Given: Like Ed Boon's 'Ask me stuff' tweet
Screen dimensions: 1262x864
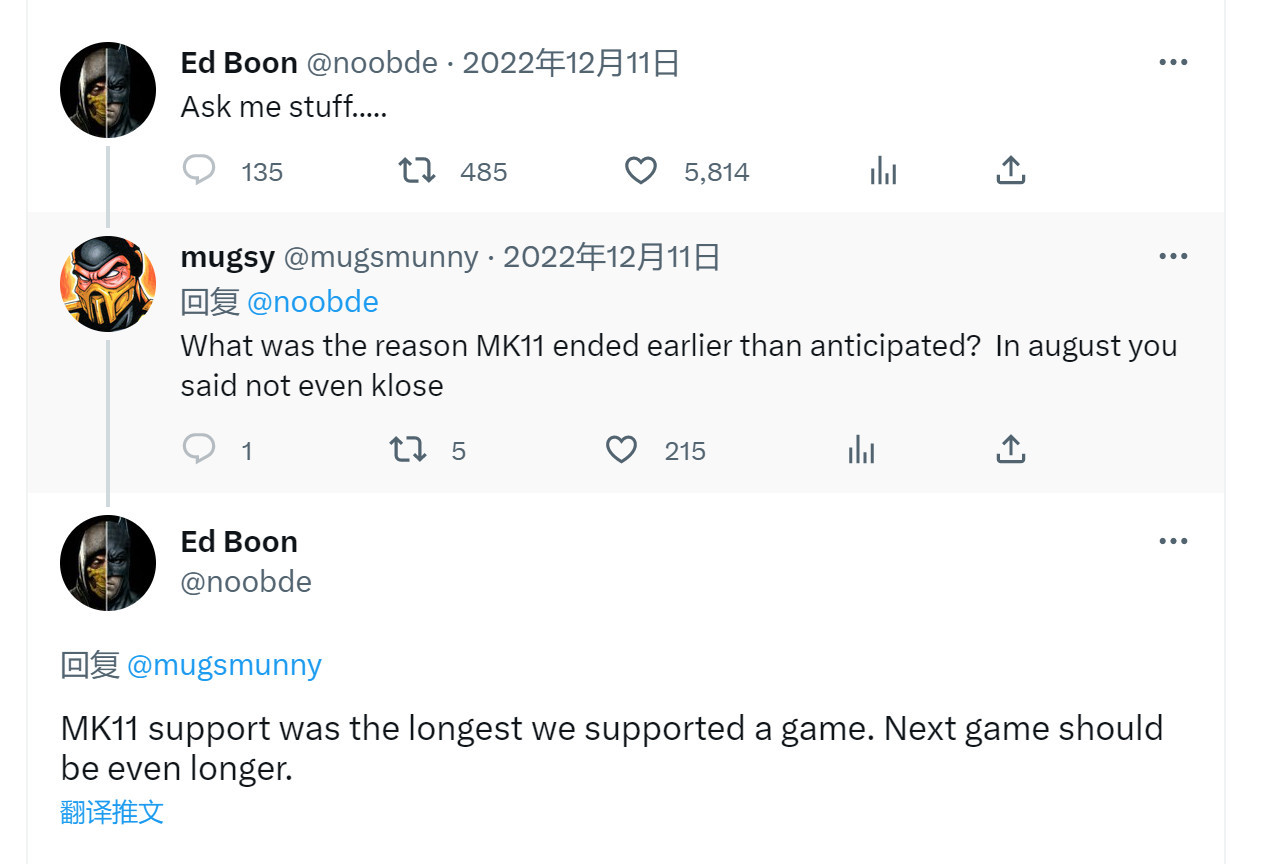Looking at the screenshot, I should point(641,171).
